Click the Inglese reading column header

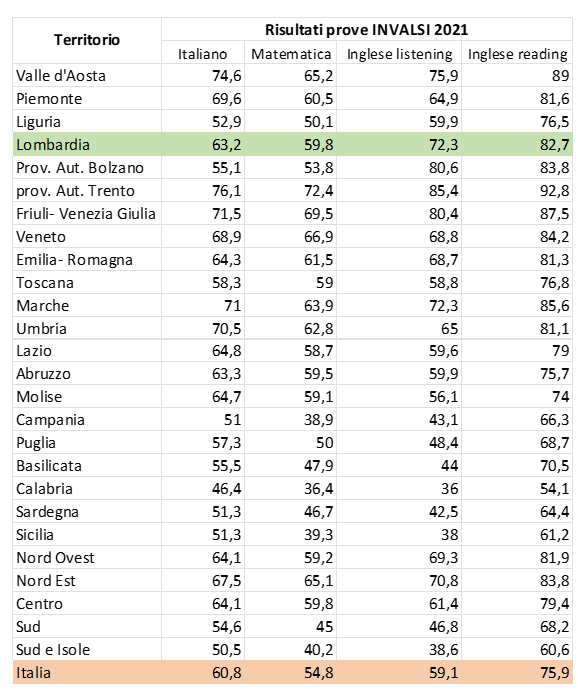(517, 54)
